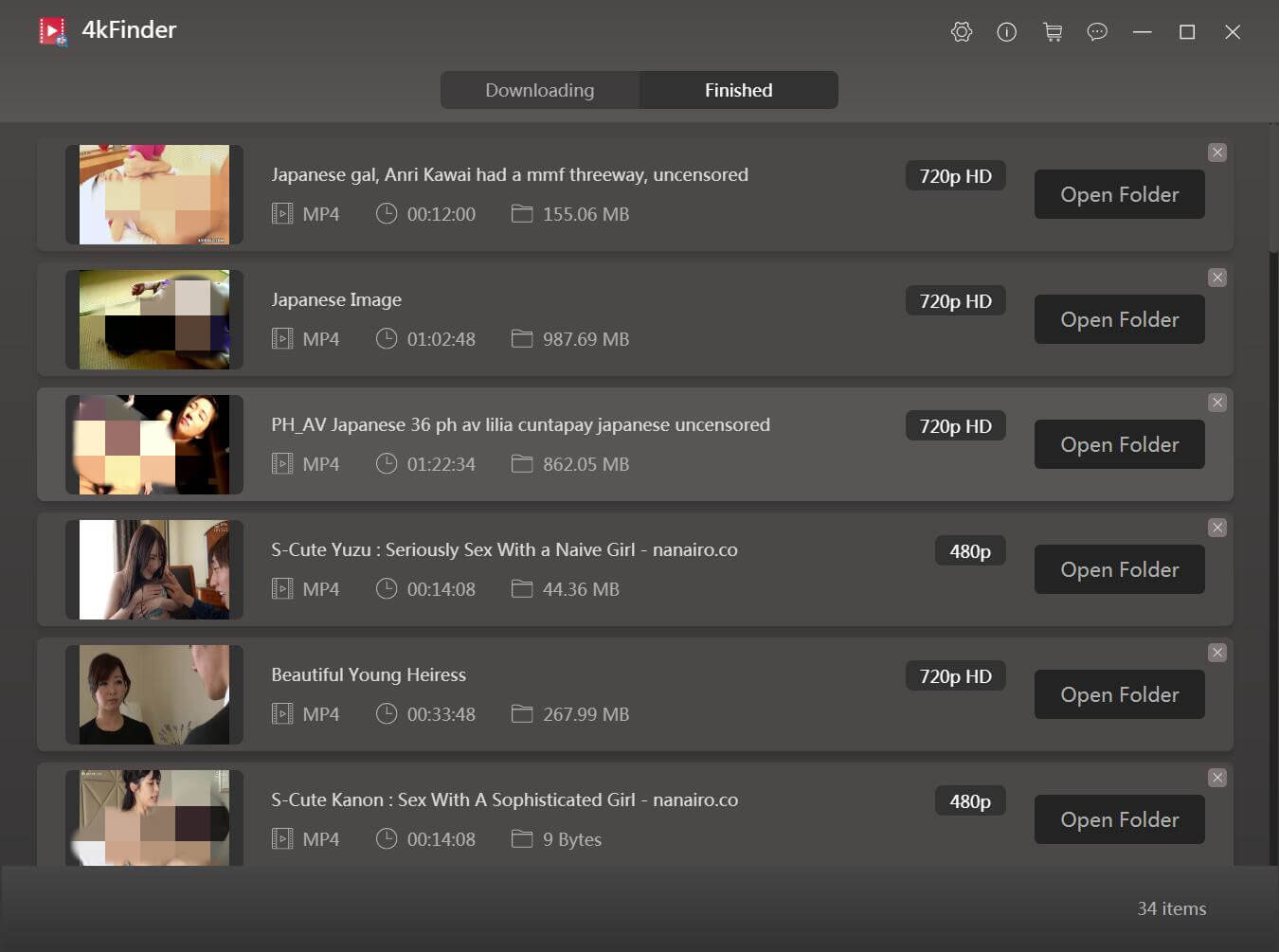Select the Finished tab
1279x952 pixels.
click(x=738, y=90)
